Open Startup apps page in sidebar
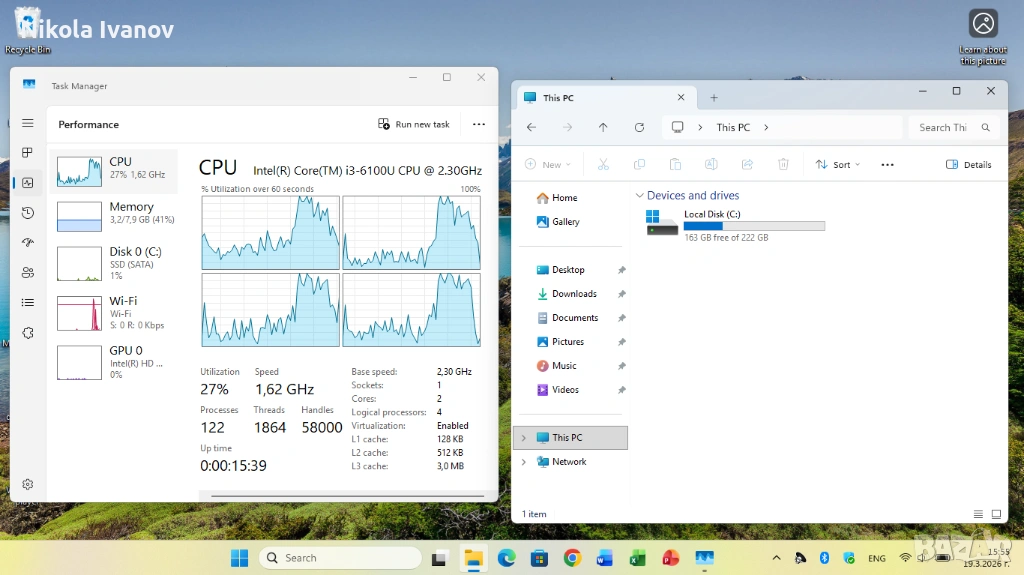Image resolution: width=1024 pixels, height=575 pixels. (28, 243)
